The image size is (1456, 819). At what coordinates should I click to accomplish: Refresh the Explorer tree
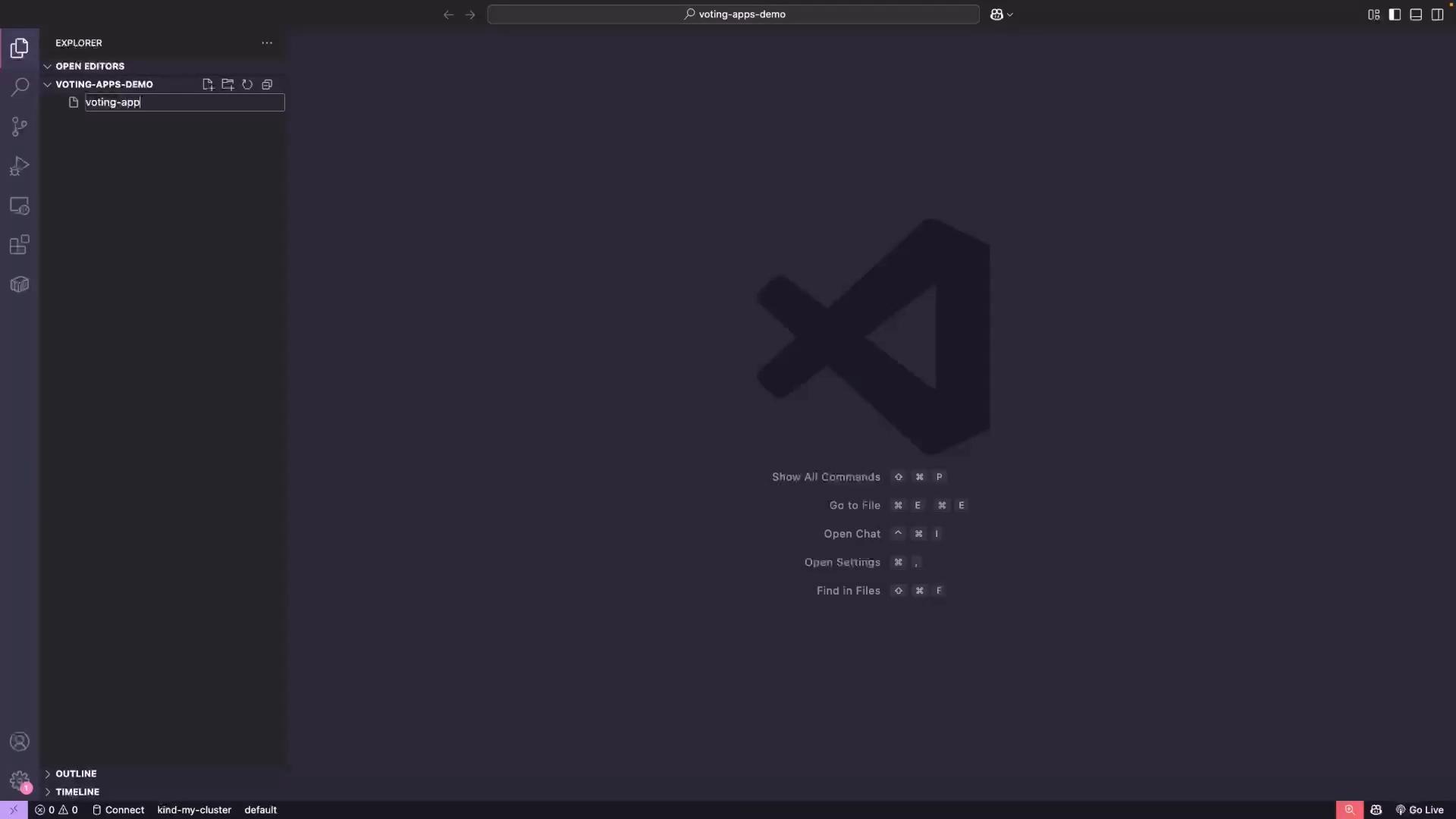point(247,84)
